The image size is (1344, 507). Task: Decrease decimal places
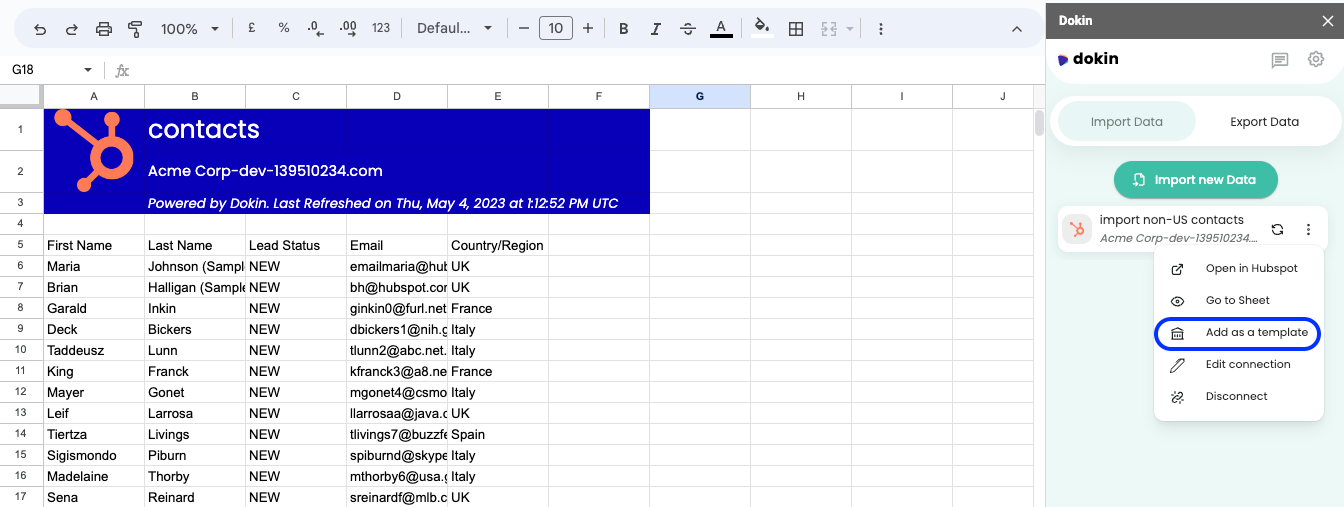click(316, 29)
